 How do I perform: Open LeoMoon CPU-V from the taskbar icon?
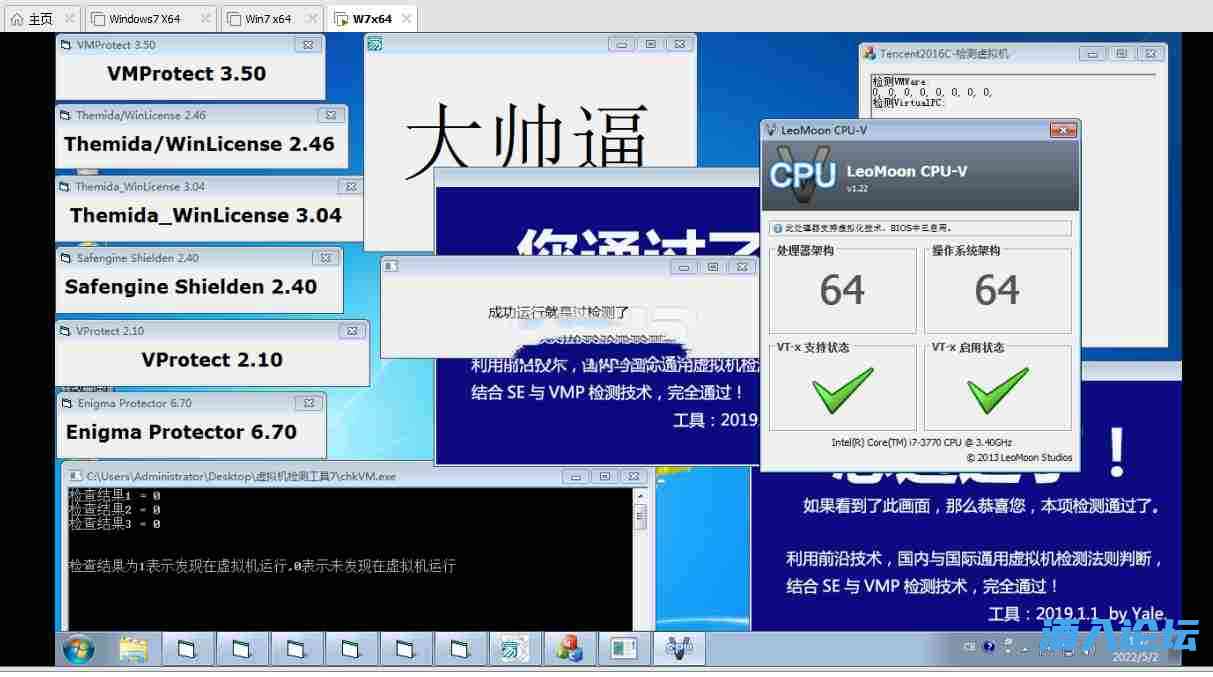[x=679, y=648]
